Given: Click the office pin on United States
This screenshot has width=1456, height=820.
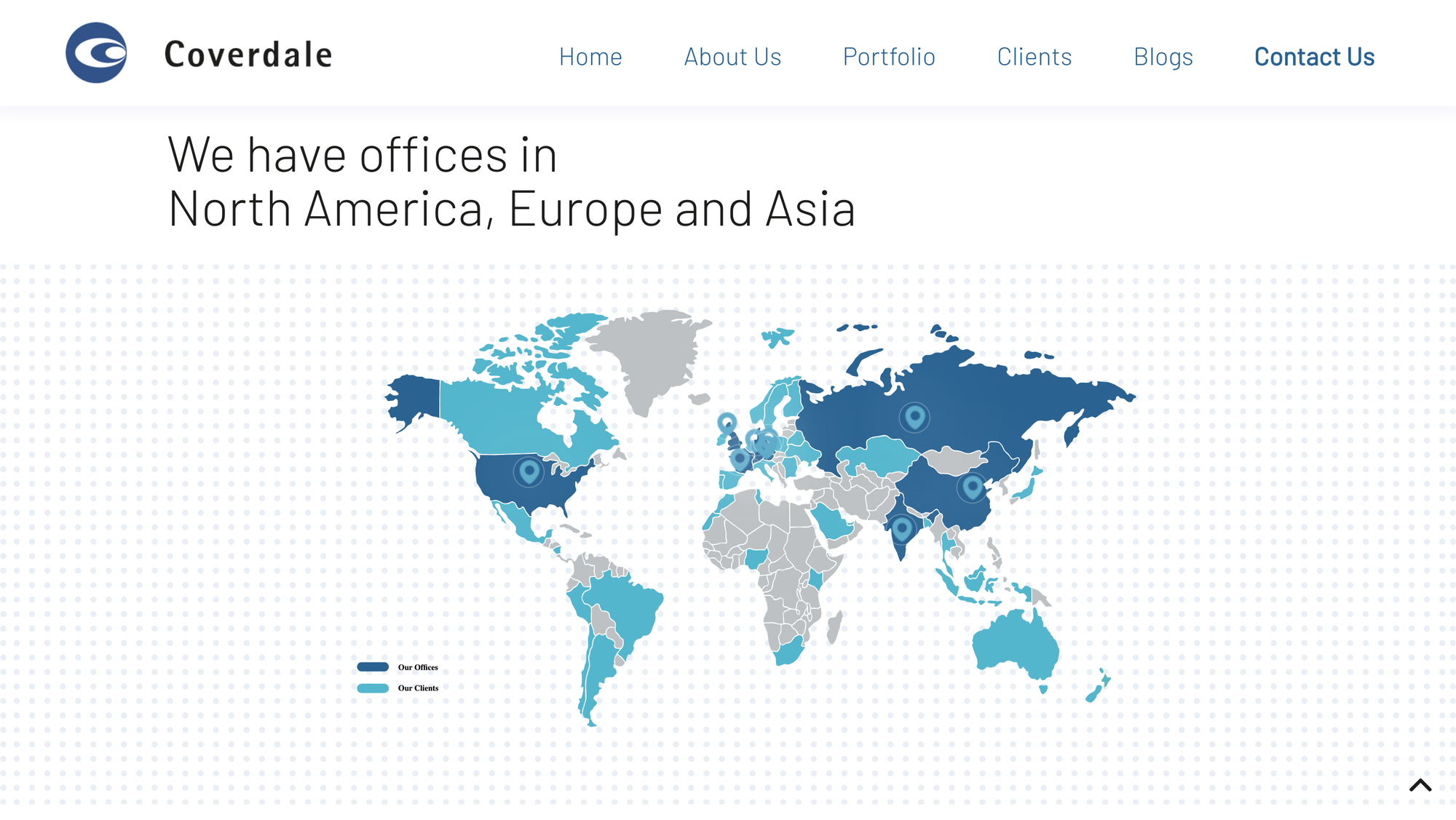Looking at the screenshot, I should [529, 471].
